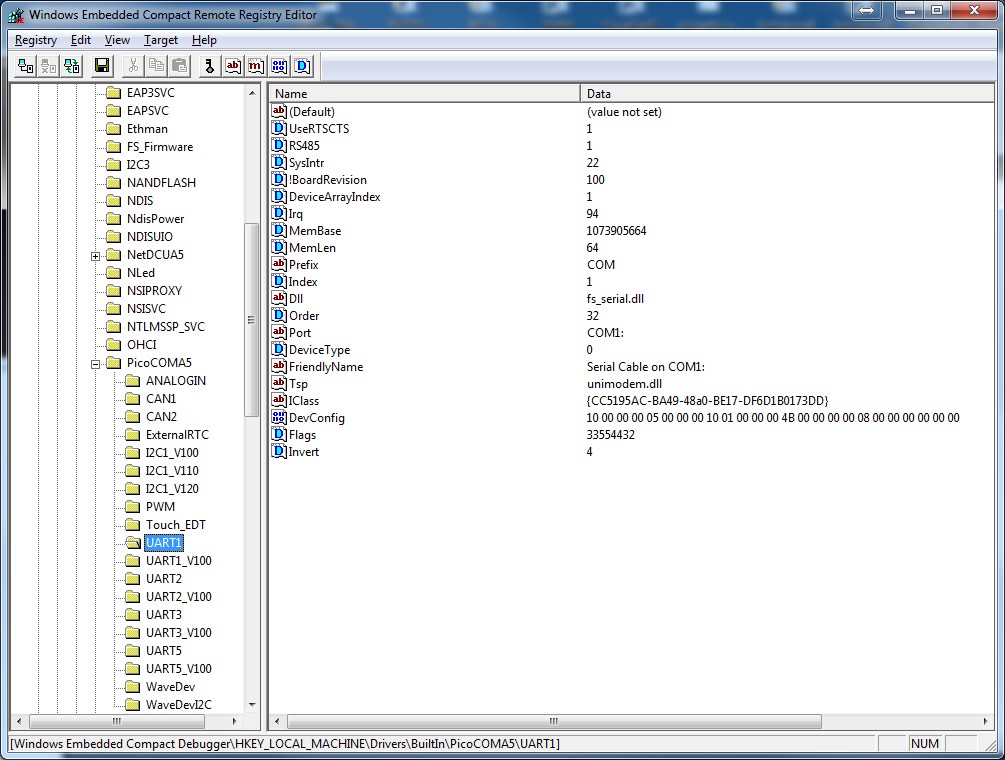Select the ANALOGIN key in the tree

pyautogui.click(x=176, y=381)
